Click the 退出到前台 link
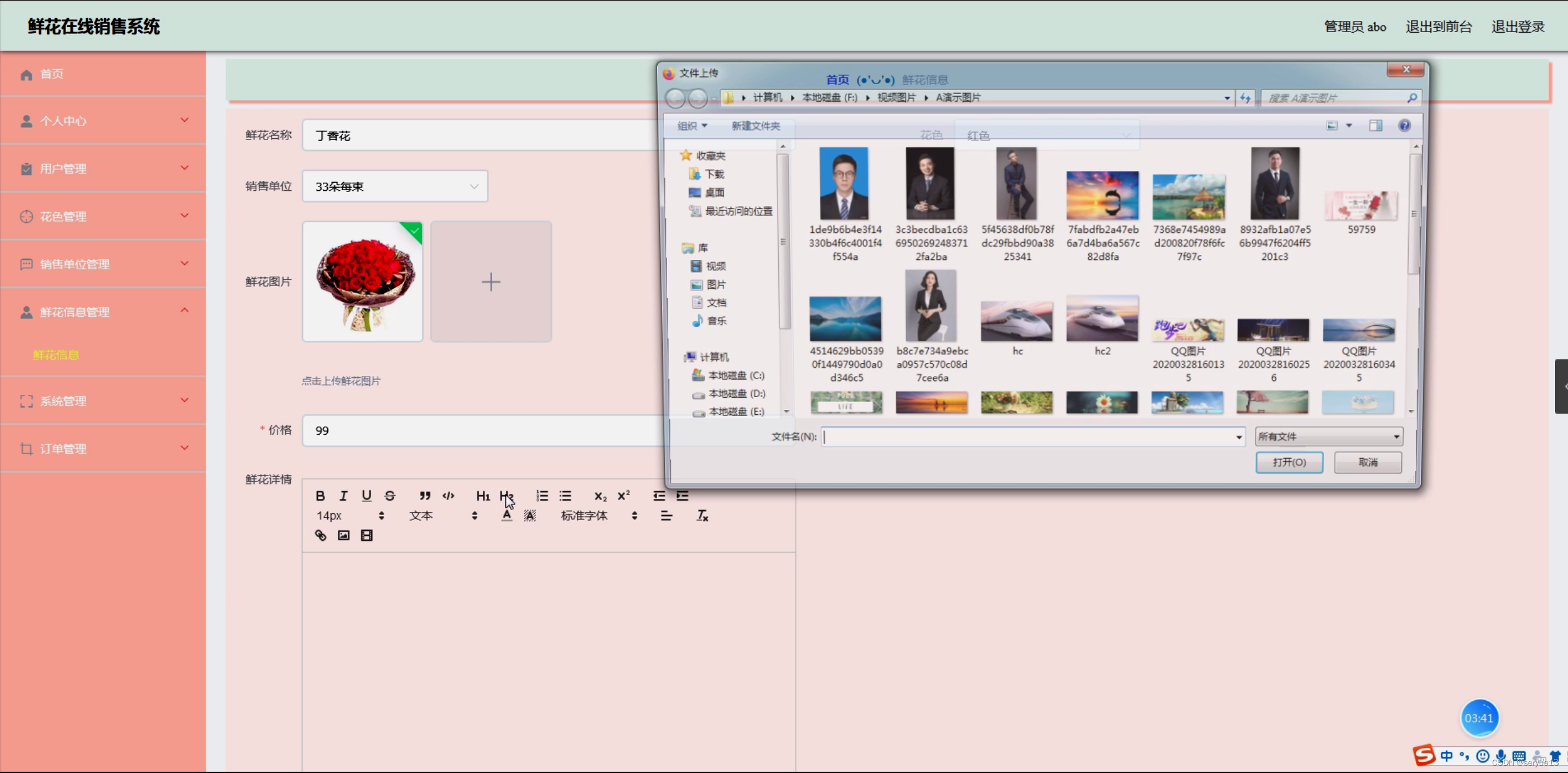The width and height of the screenshot is (1568, 773). [1438, 27]
